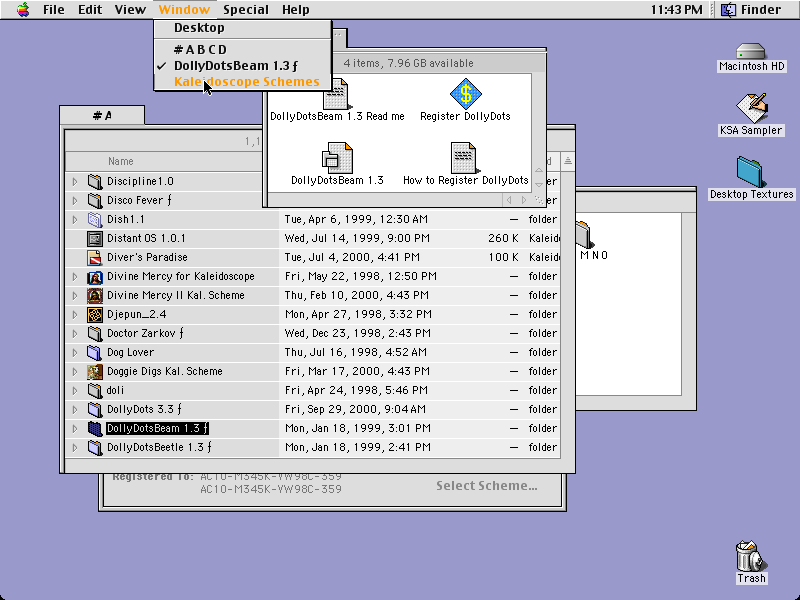Click the # A window title tab
The image size is (800, 600).
pos(102,116)
